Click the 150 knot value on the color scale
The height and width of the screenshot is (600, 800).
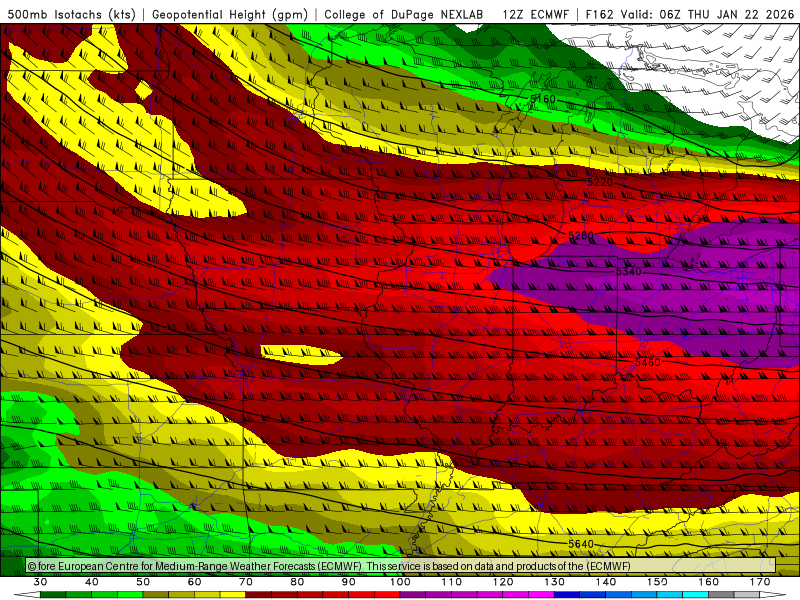[657, 582]
